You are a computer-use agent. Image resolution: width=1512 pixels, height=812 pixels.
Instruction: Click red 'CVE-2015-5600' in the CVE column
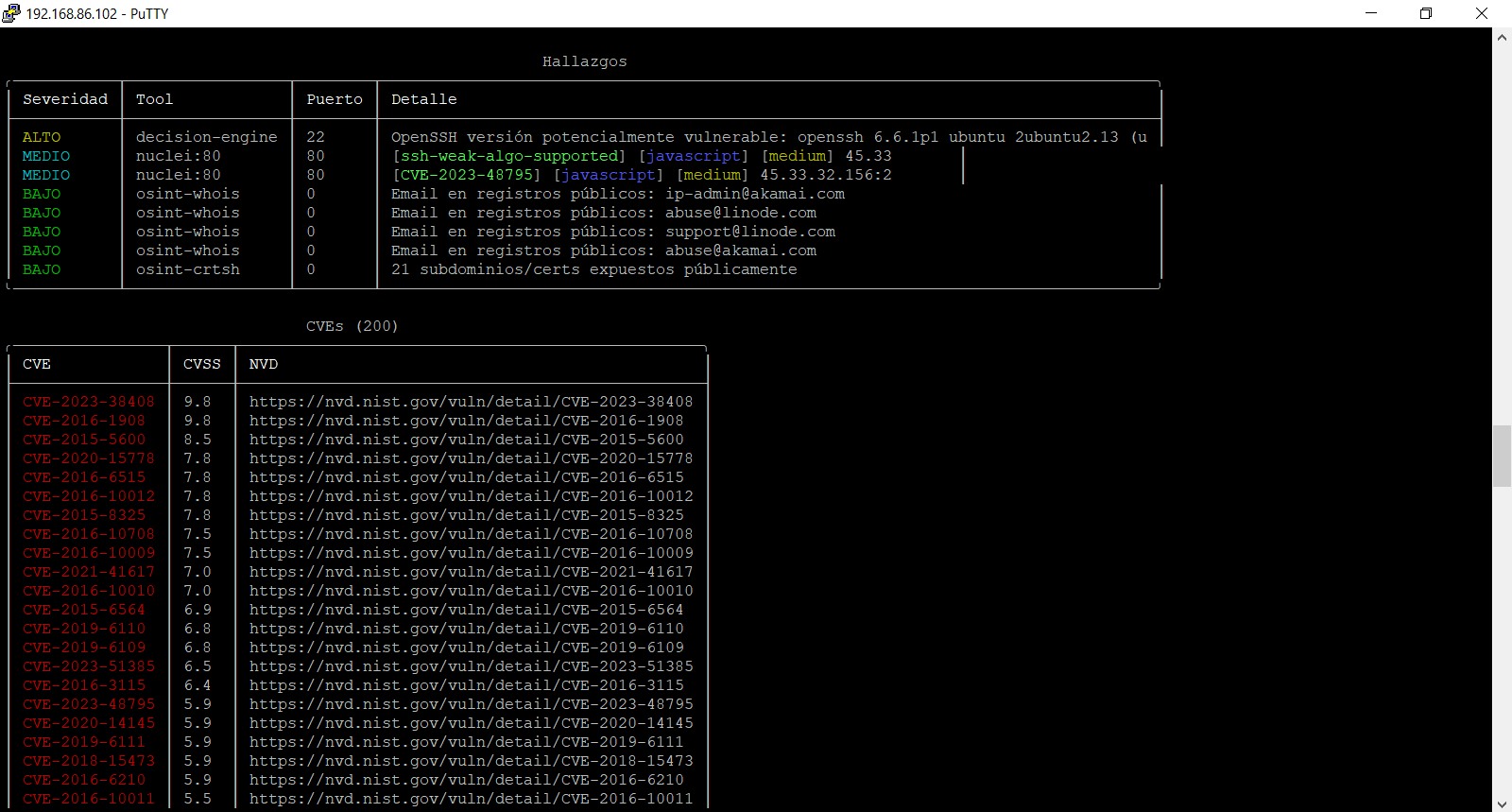(x=84, y=440)
